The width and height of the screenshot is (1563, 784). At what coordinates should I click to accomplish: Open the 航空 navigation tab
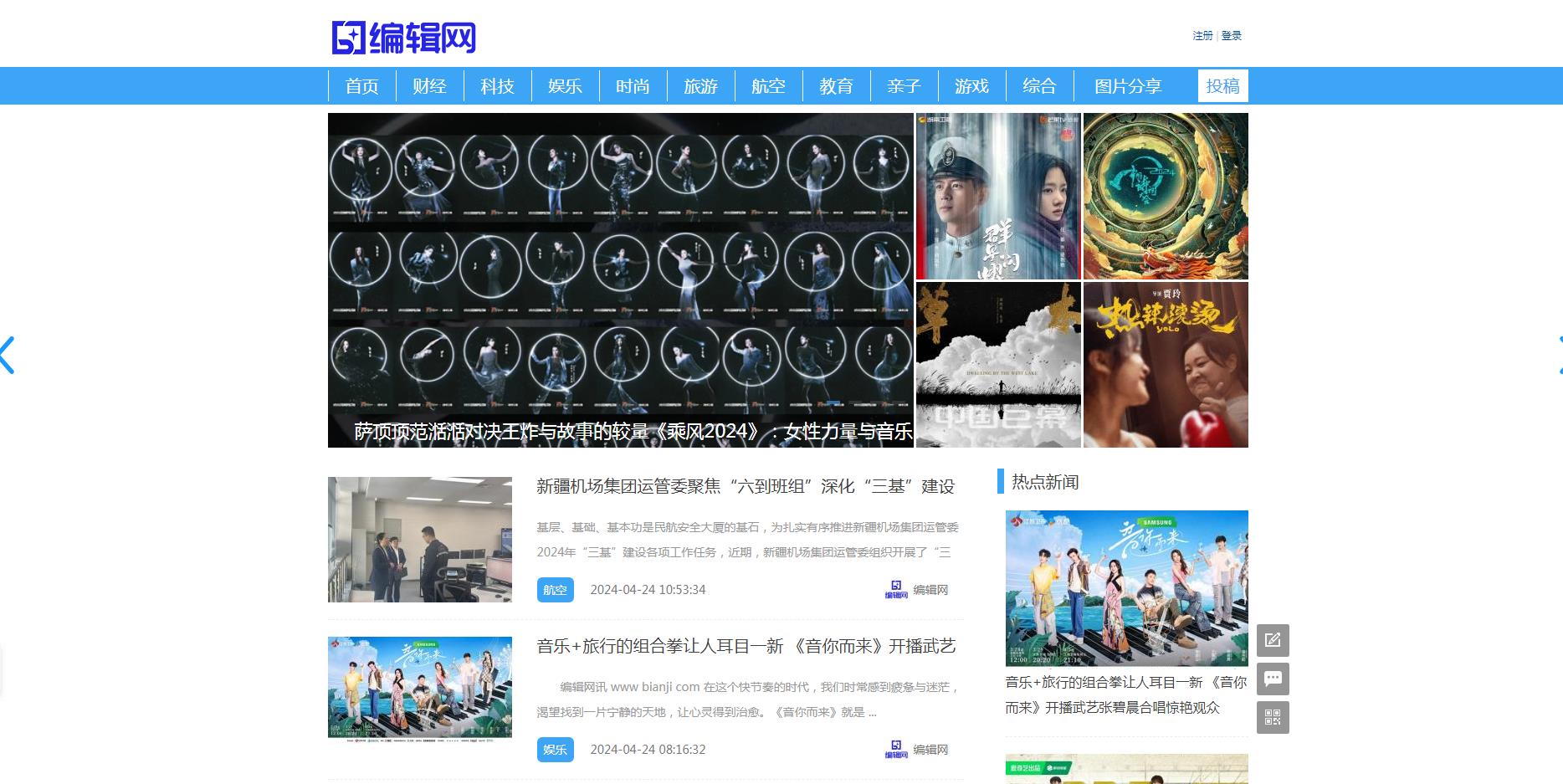(769, 86)
